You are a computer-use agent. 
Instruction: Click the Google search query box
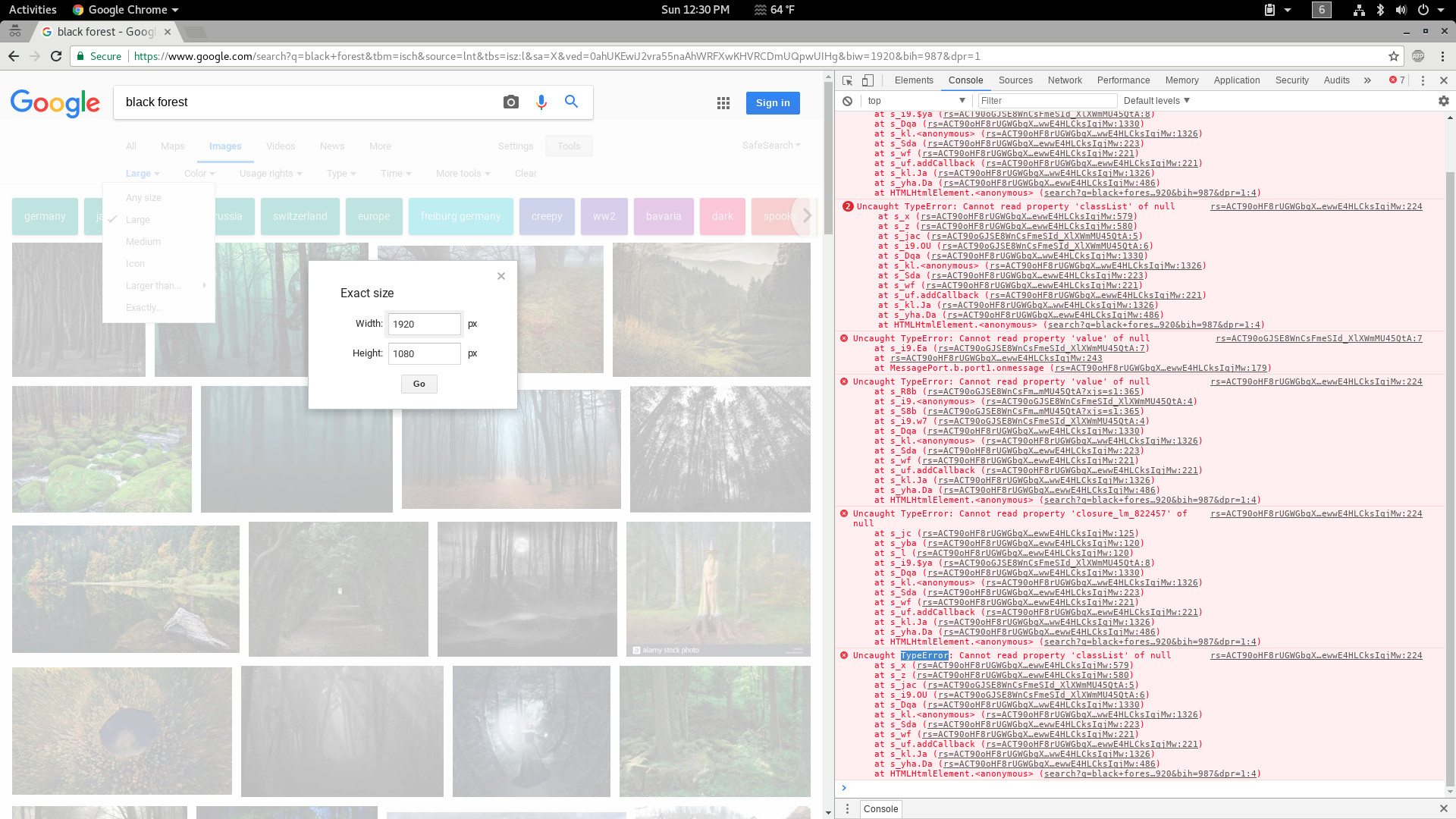click(x=307, y=102)
